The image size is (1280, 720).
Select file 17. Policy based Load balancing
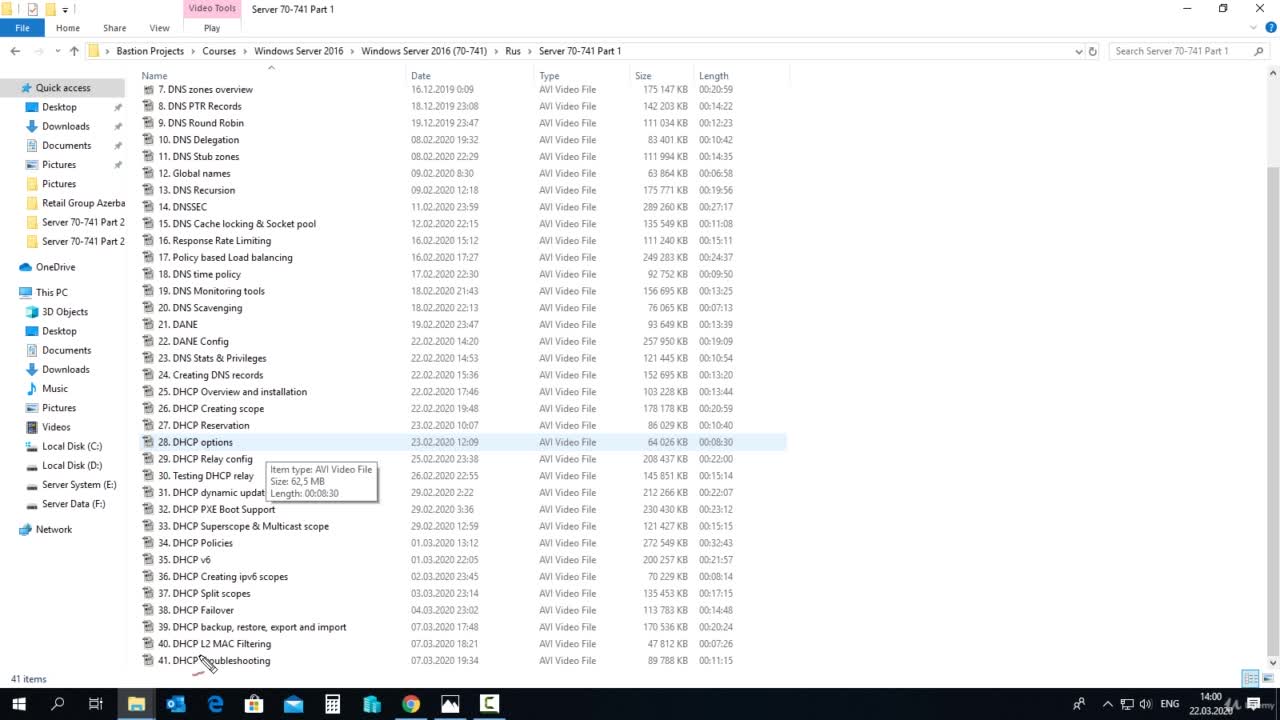click(225, 257)
